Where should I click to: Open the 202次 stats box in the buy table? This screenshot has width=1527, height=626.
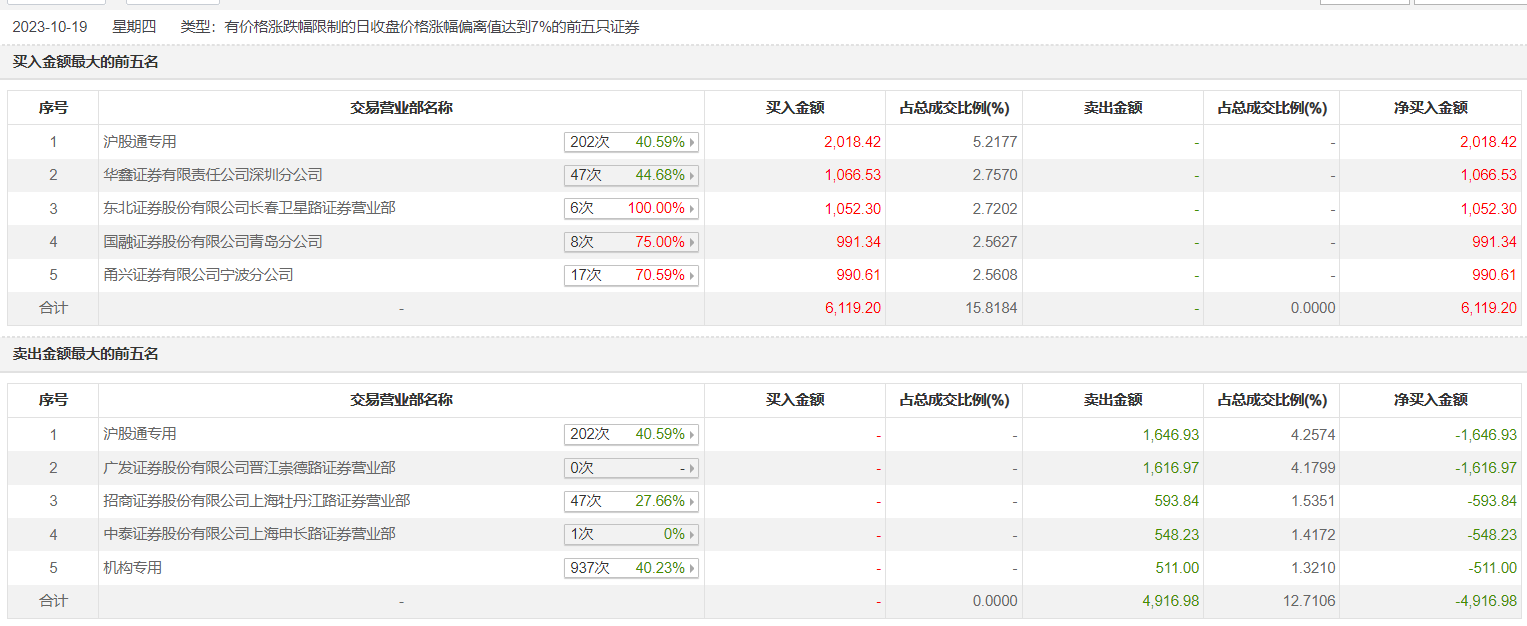point(630,142)
